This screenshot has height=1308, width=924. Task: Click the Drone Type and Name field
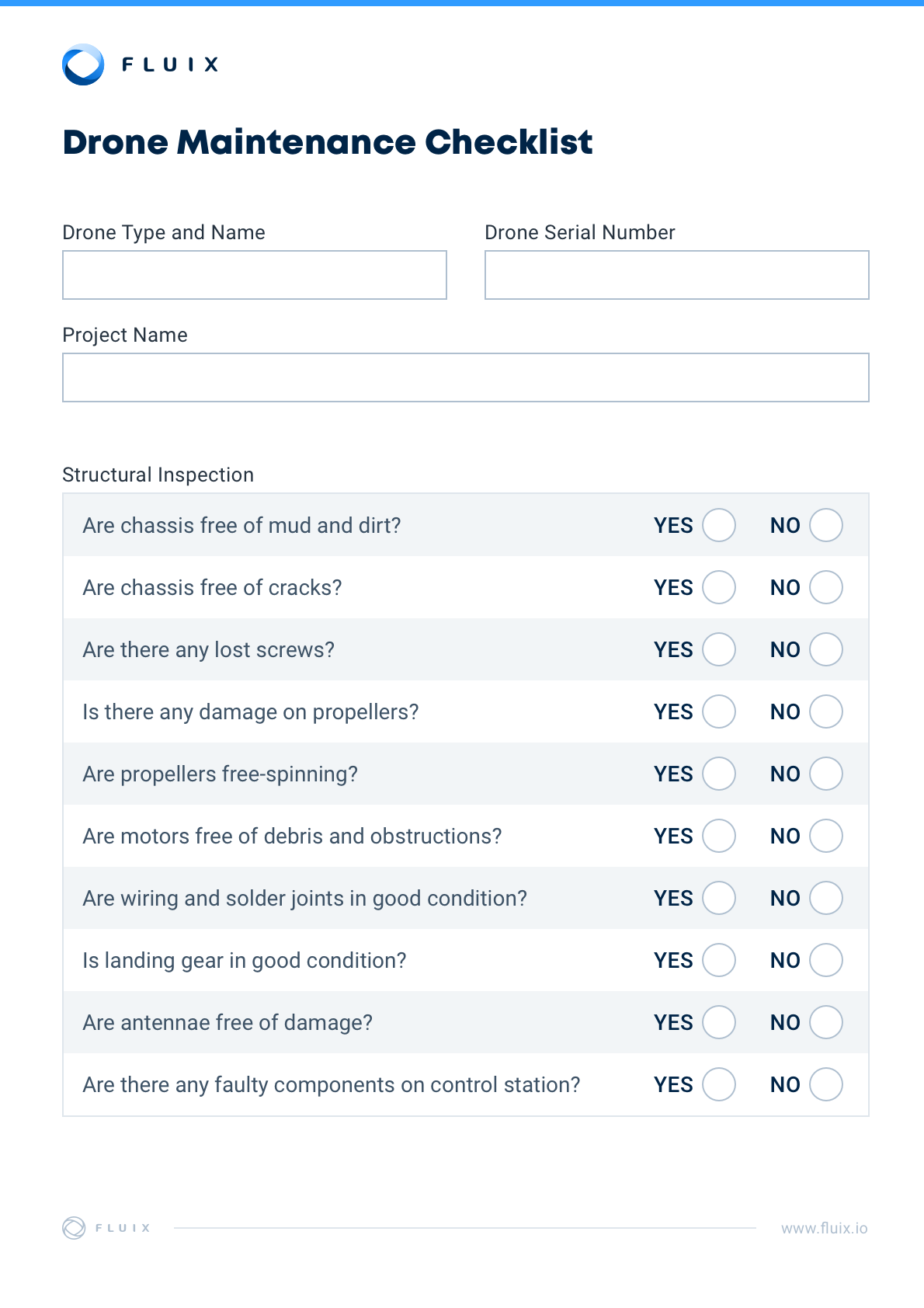click(x=255, y=275)
